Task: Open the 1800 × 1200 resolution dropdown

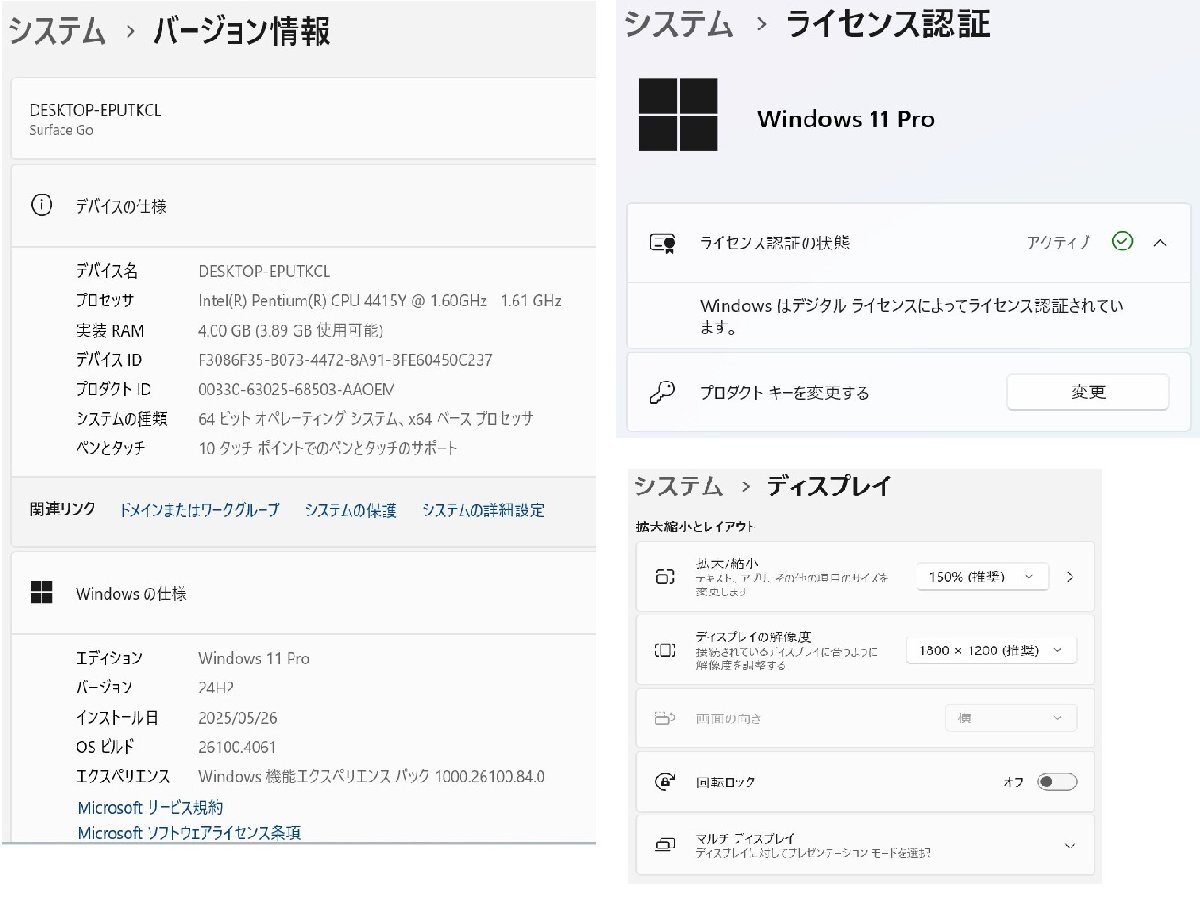Action: tap(991, 649)
